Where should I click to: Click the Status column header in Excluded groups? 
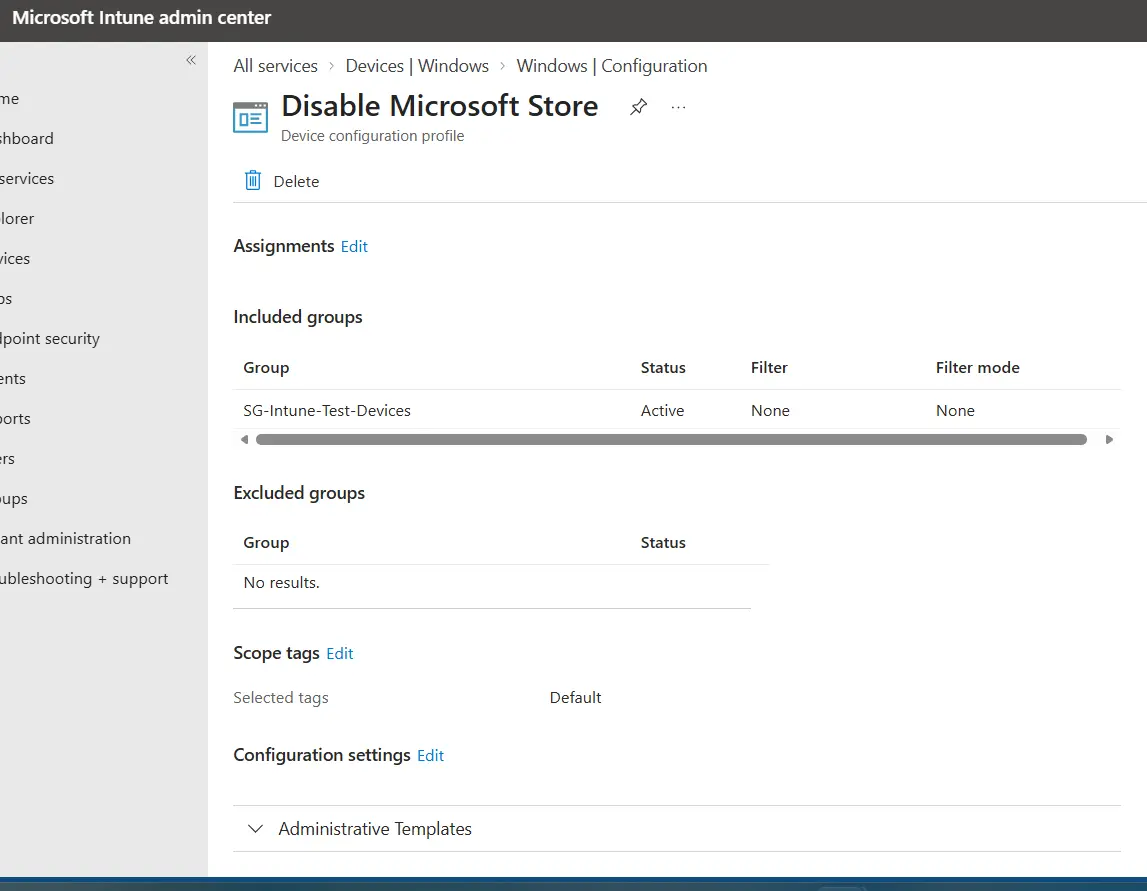tap(663, 543)
